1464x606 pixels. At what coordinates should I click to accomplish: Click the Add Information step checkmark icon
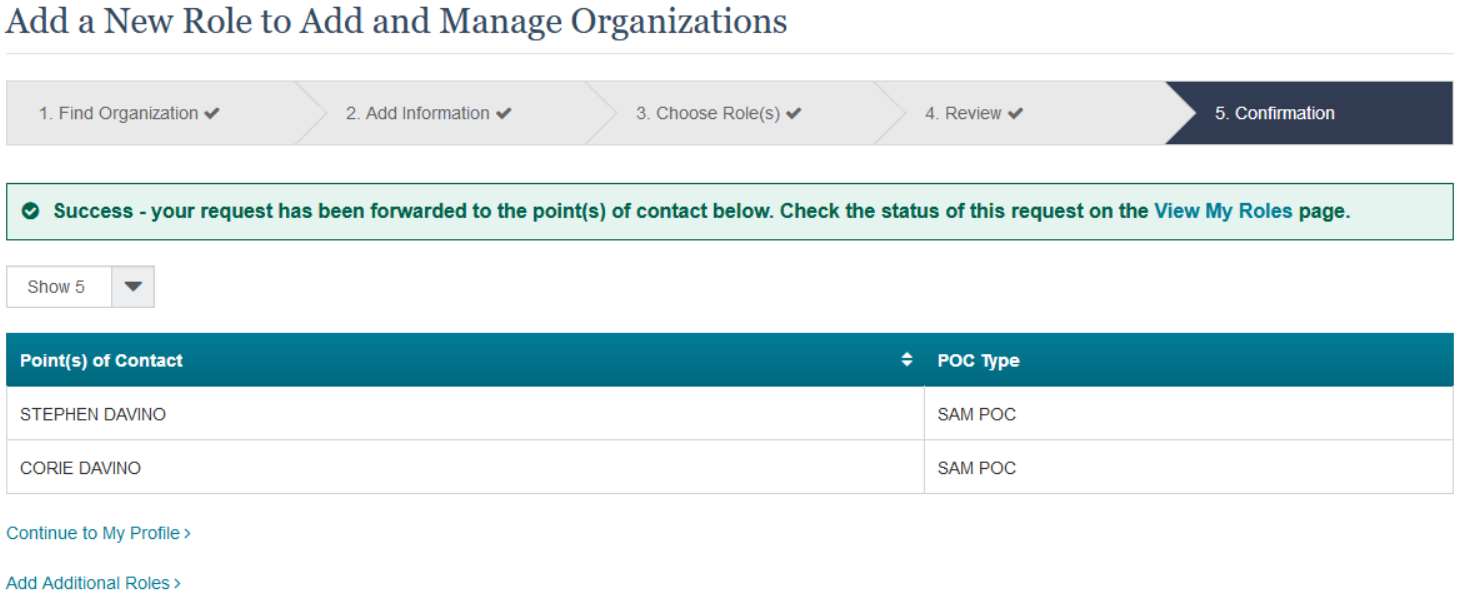coord(503,114)
